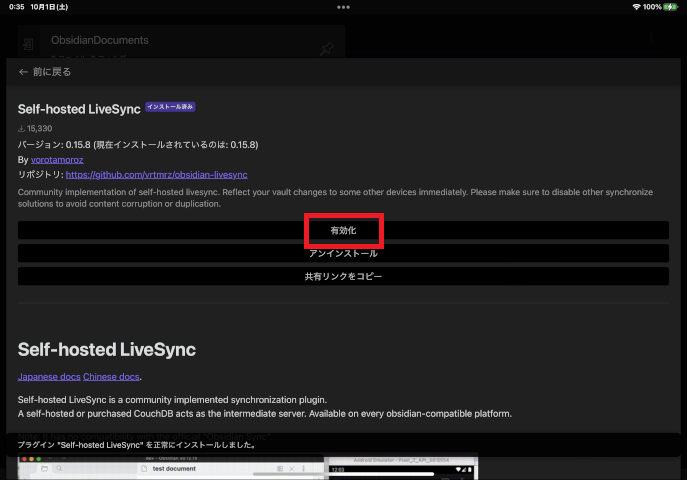
Task: Go back with 前に戻る arrow
Action: pos(45,72)
